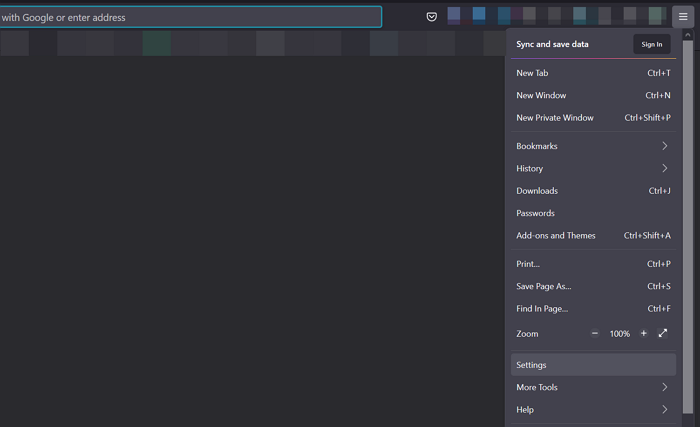This screenshot has height=427, width=700.
Task: Open the Settings menu entry
Action: 593,365
